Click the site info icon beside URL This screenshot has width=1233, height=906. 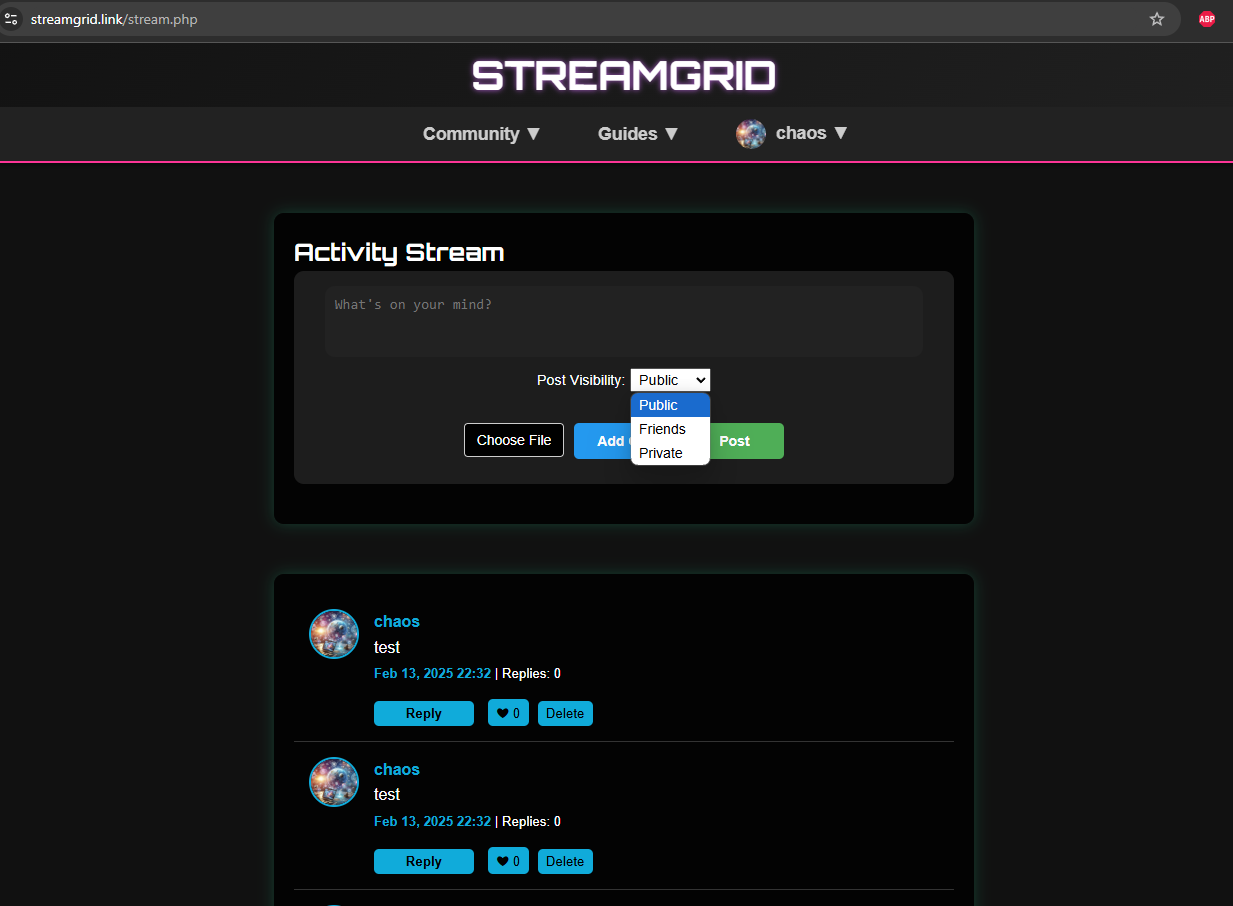click(11, 19)
